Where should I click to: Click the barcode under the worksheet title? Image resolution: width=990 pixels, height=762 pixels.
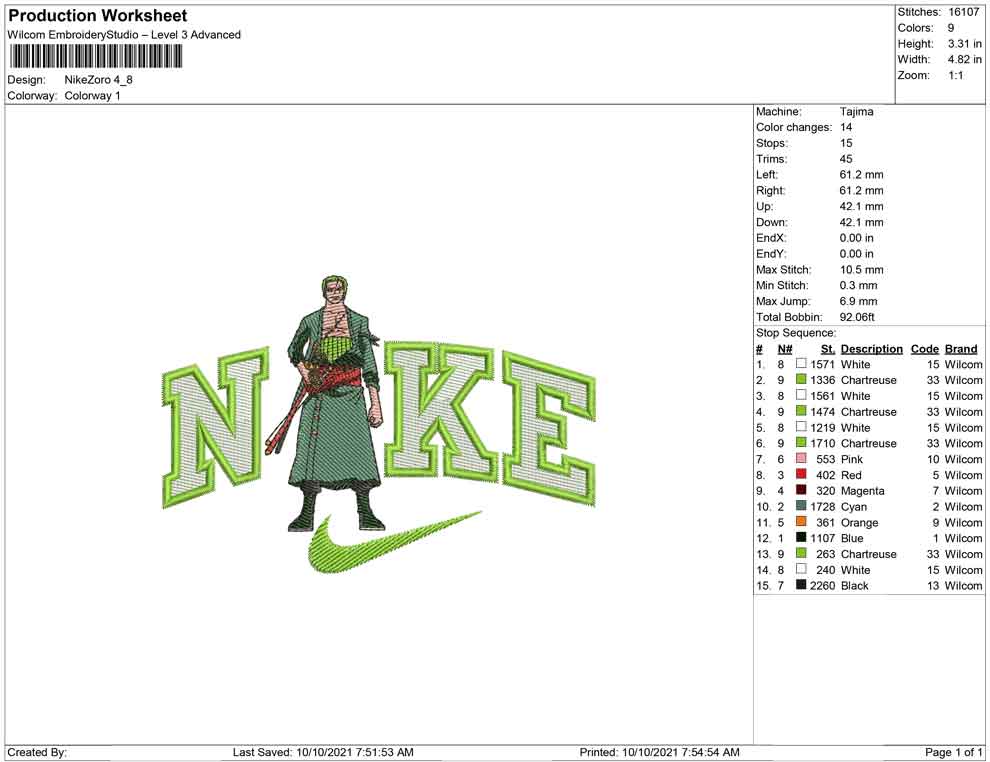[95, 56]
